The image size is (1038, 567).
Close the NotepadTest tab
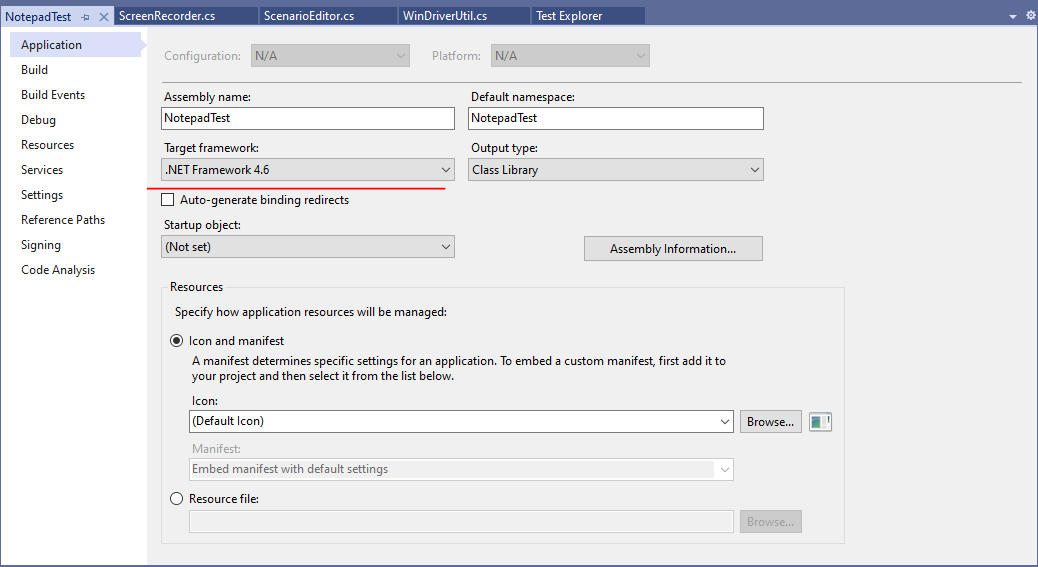(104, 17)
